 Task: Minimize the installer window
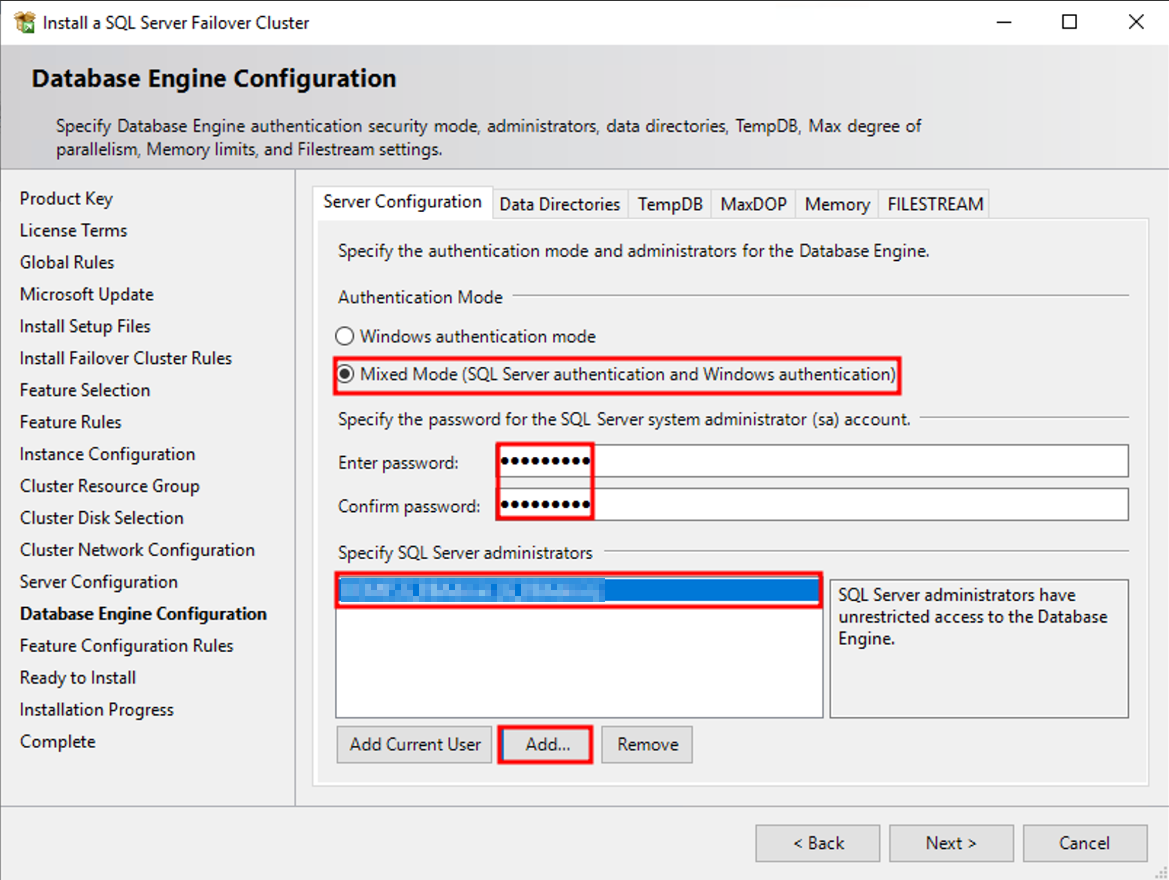click(1004, 22)
